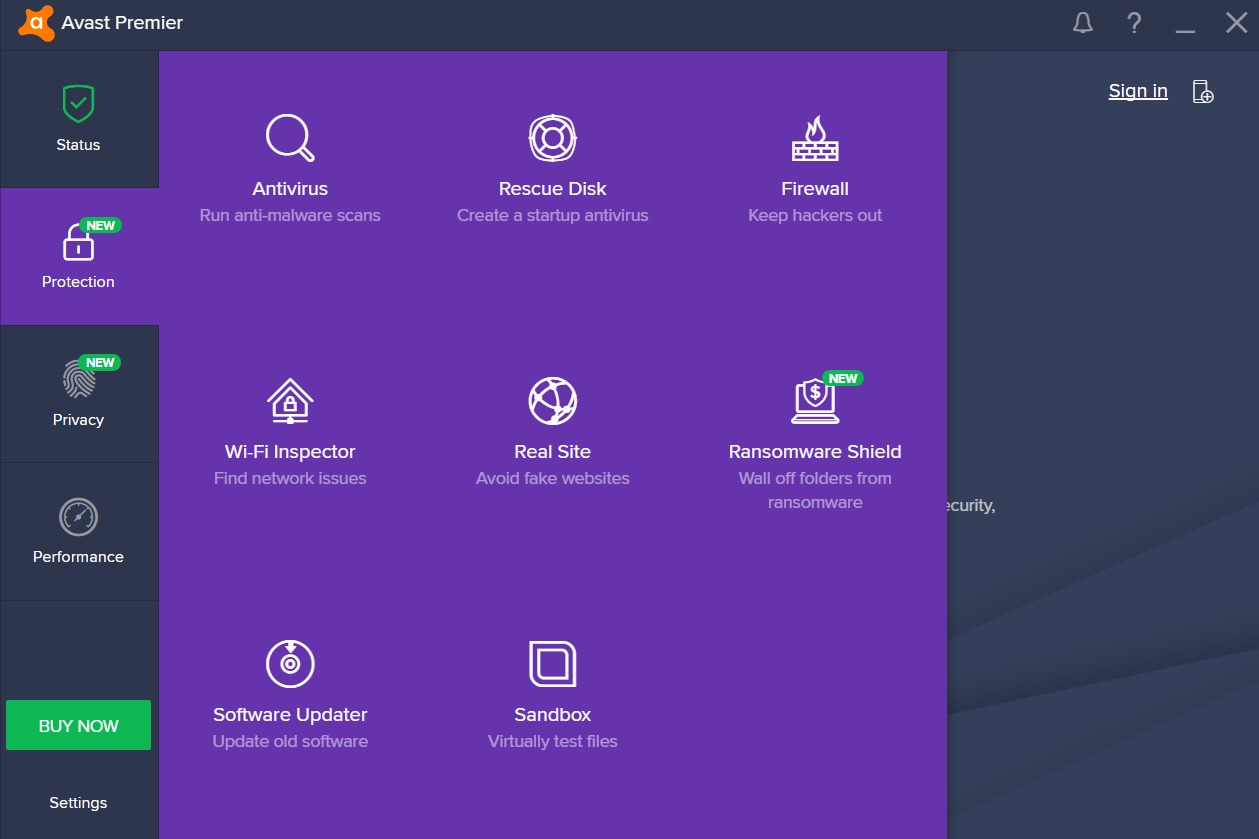The height and width of the screenshot is (839, 1259).
Task: Click the green BUY NOW button
Action: tap(78, 725)
